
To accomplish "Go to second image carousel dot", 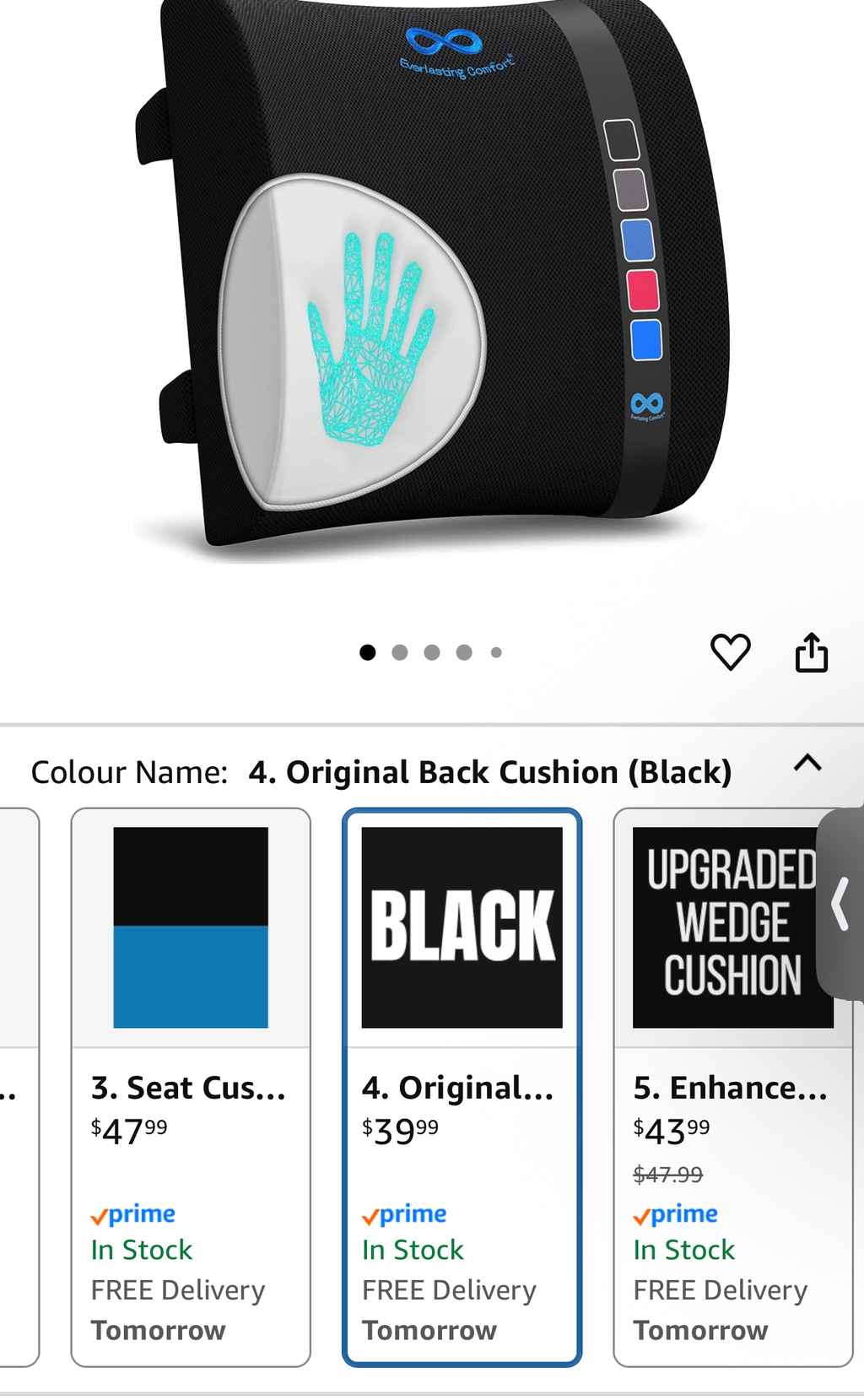I will (400, 652).
